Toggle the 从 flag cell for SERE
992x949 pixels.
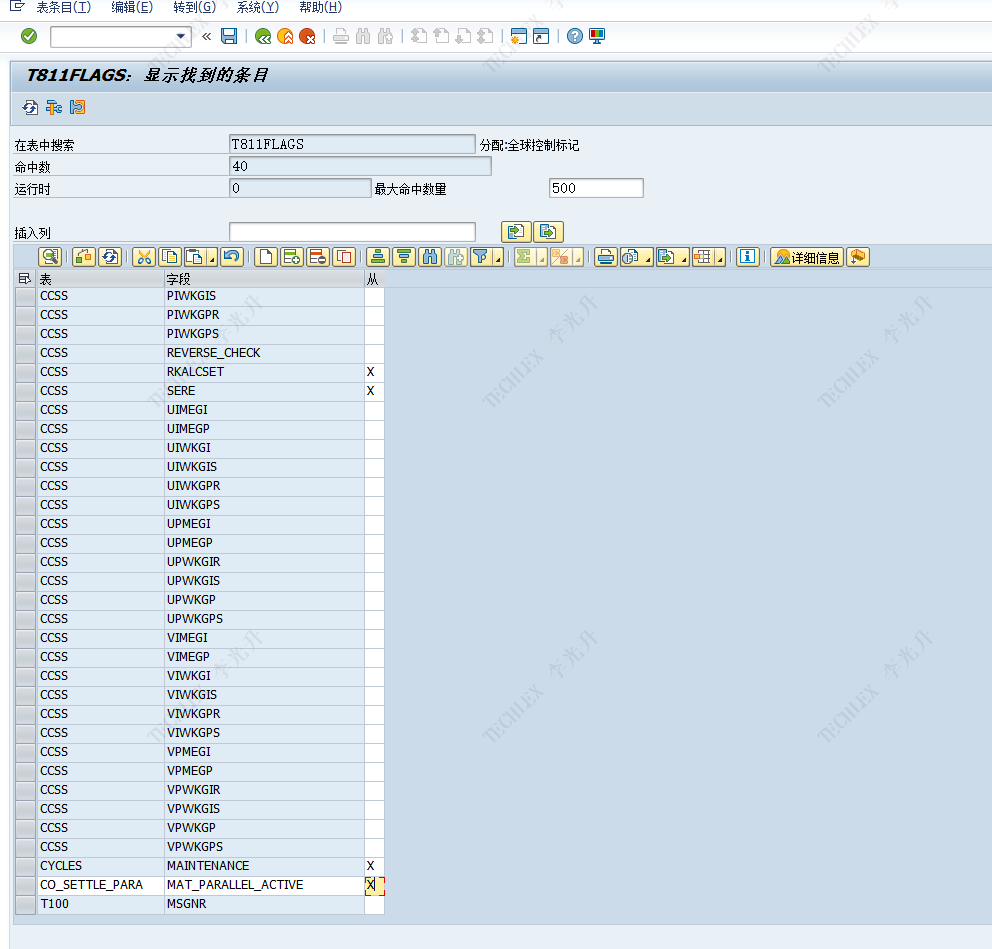[x=374, y=391]
